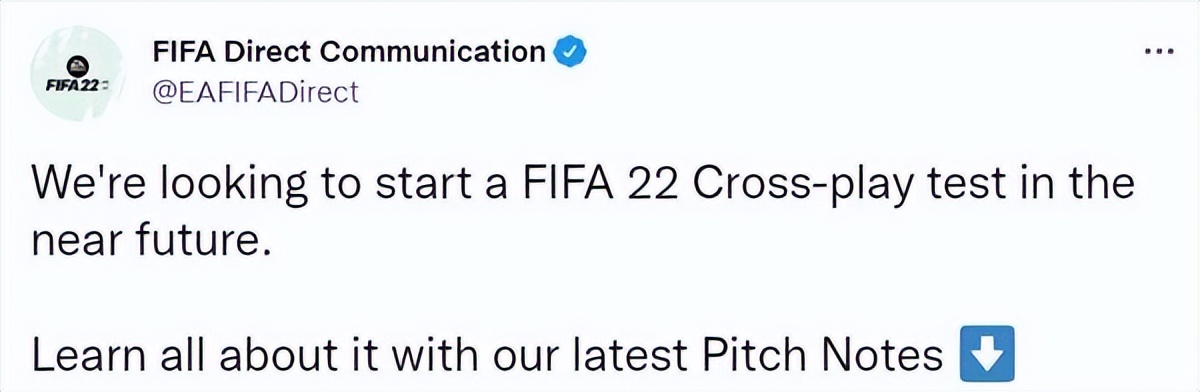
Task: Click the @EAFIFADirect handle
Action: [253, 92]
